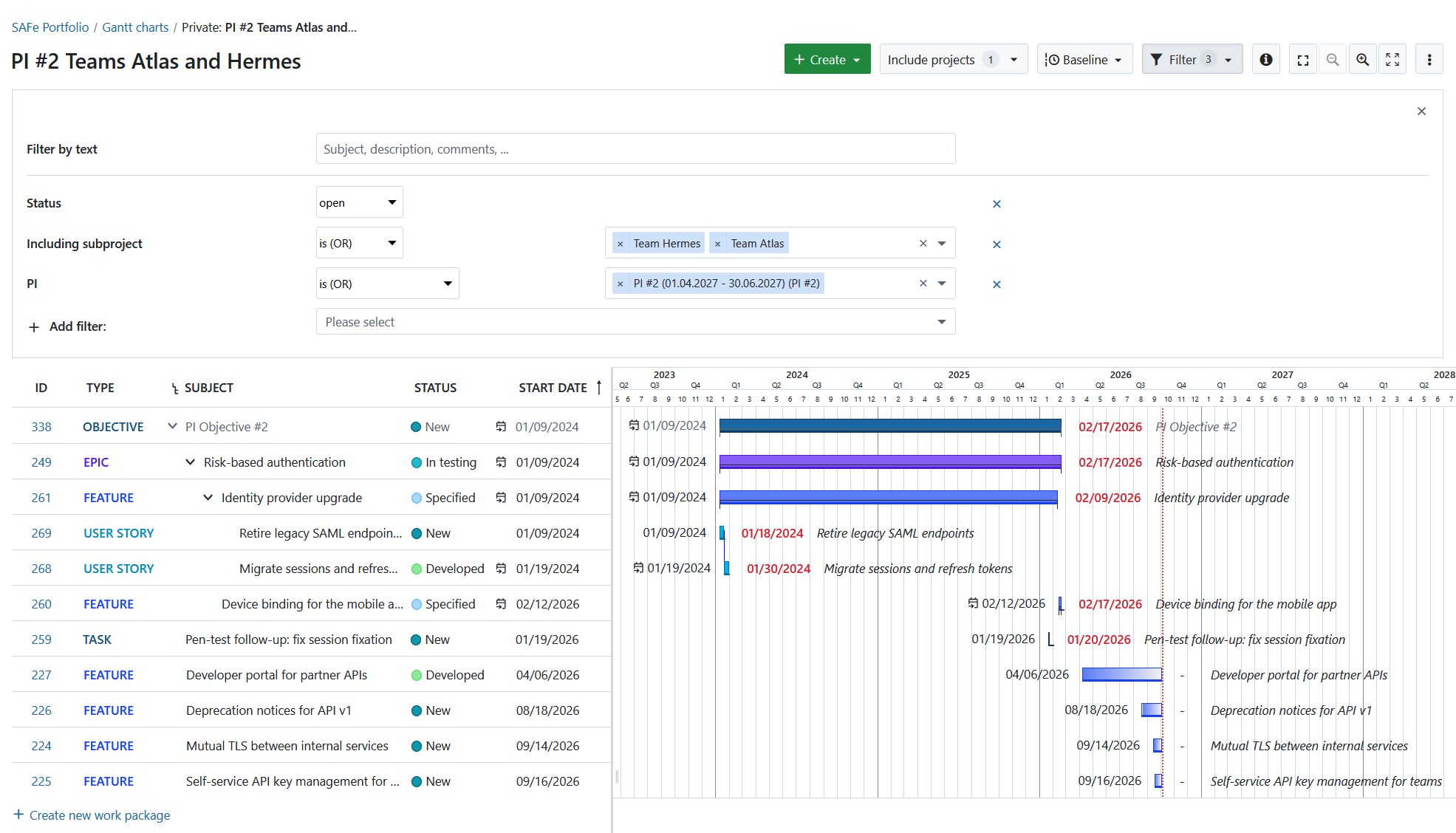Click the Risk-based authentication purple Gantt bar
The height and width of the screenshot is (833, 1456).
click(889, 462)
